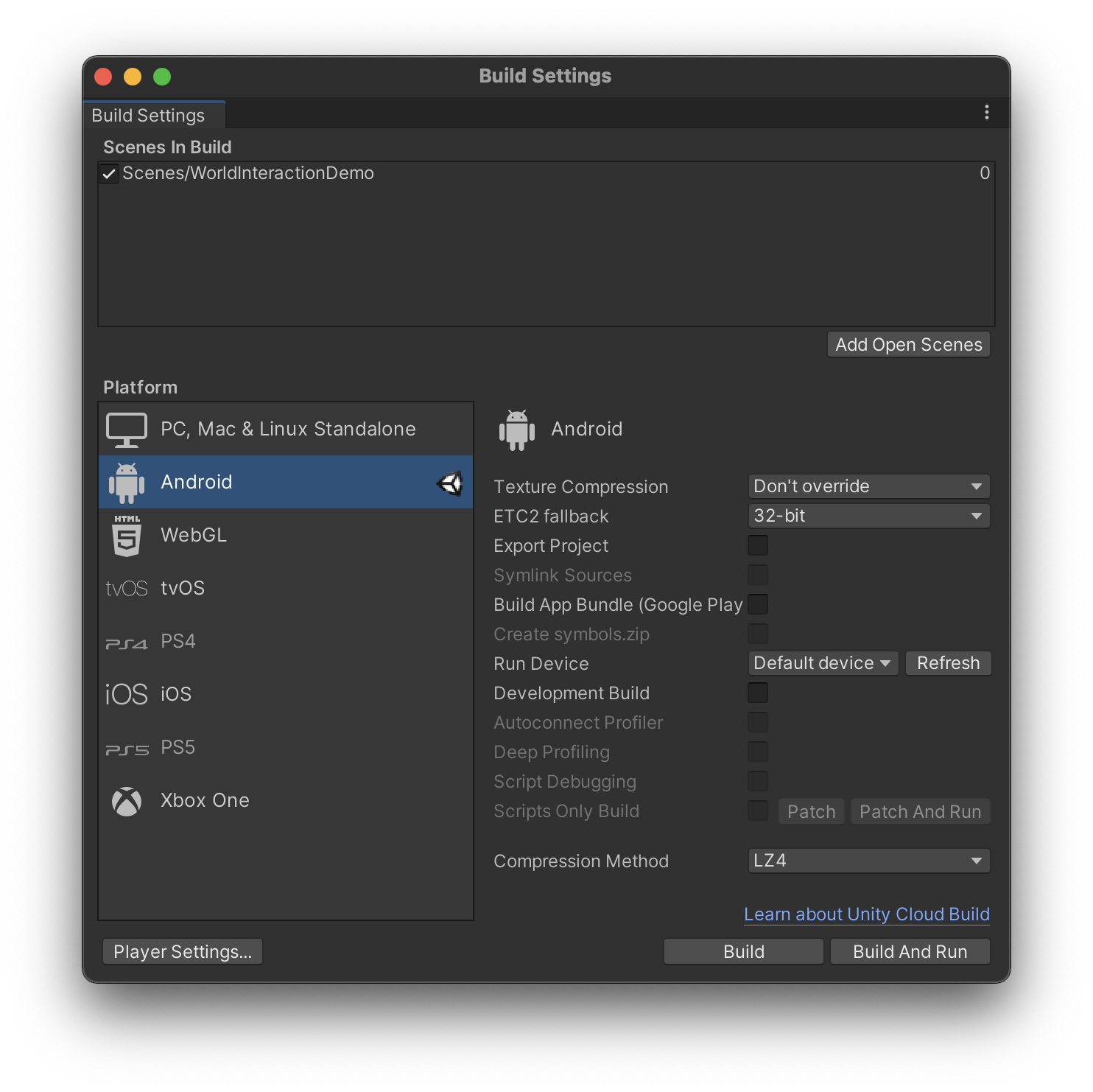Viewport: 1093px width, 1092px height.
Task: Toggle the Scripts Only Build checkbox
Action: click(x=758, y=811)
